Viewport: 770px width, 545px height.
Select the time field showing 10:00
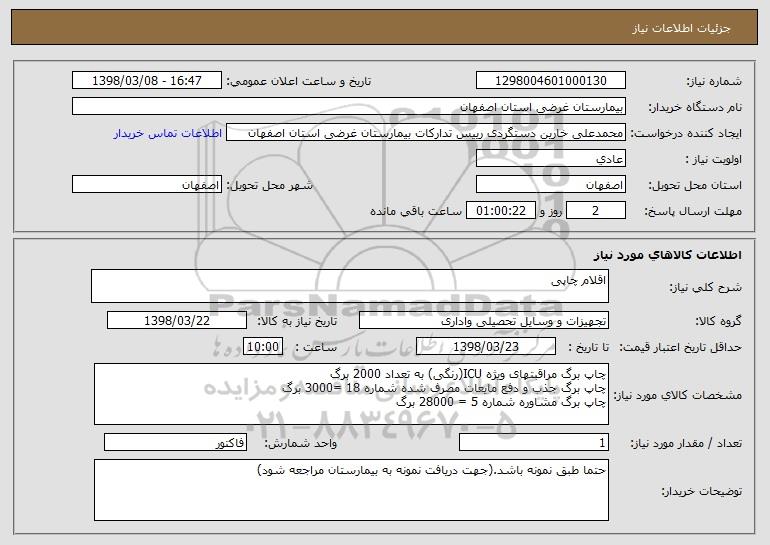click(x=263, y=347)
